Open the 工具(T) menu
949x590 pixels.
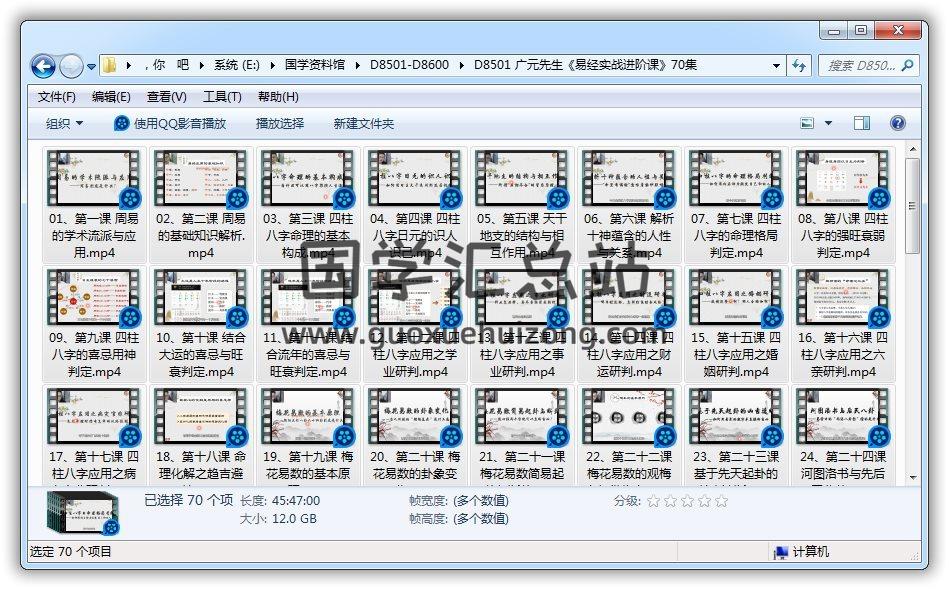[222, 97]
